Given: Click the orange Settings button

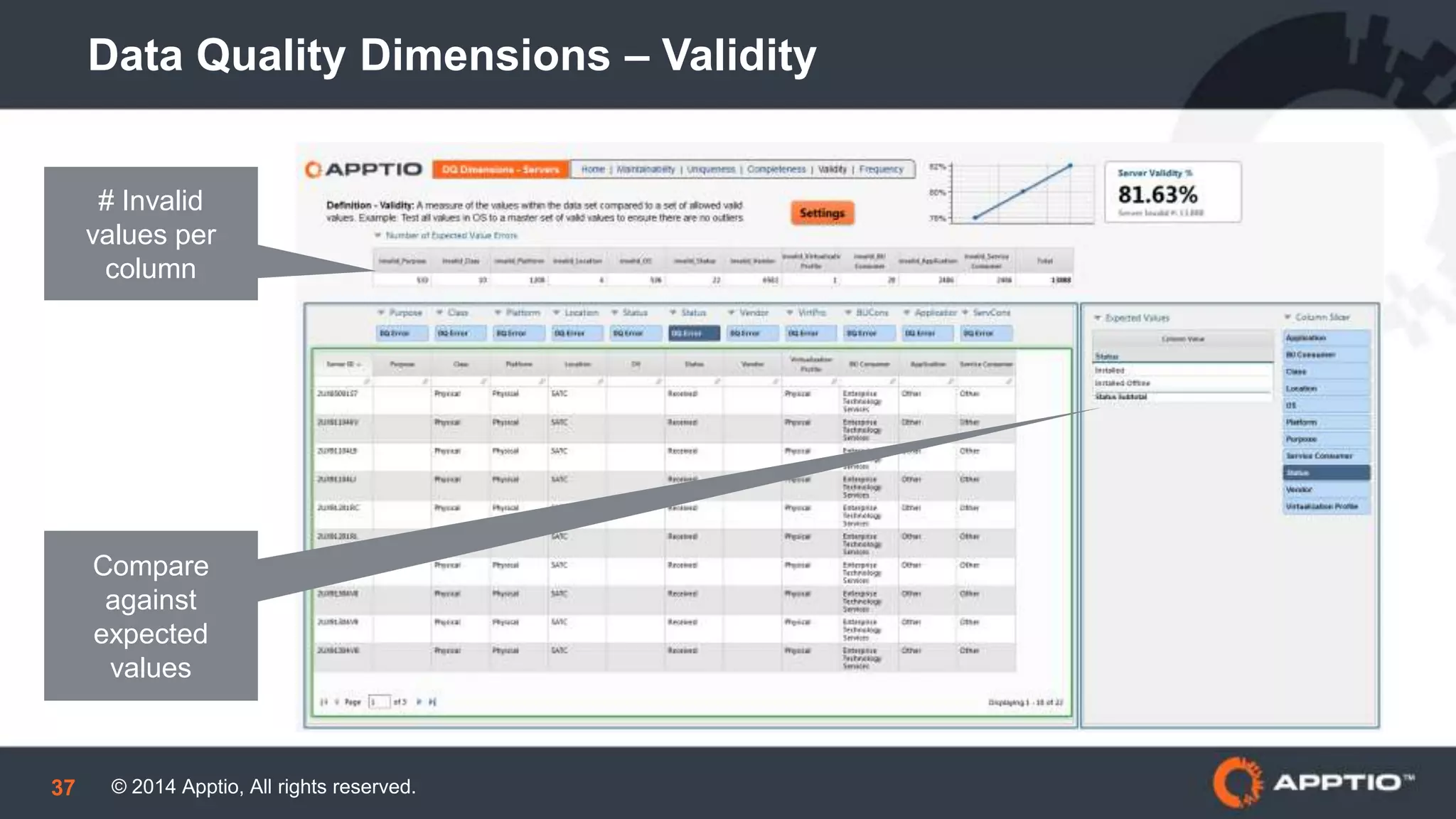Looking at the screenshot, I should (822, 213).
